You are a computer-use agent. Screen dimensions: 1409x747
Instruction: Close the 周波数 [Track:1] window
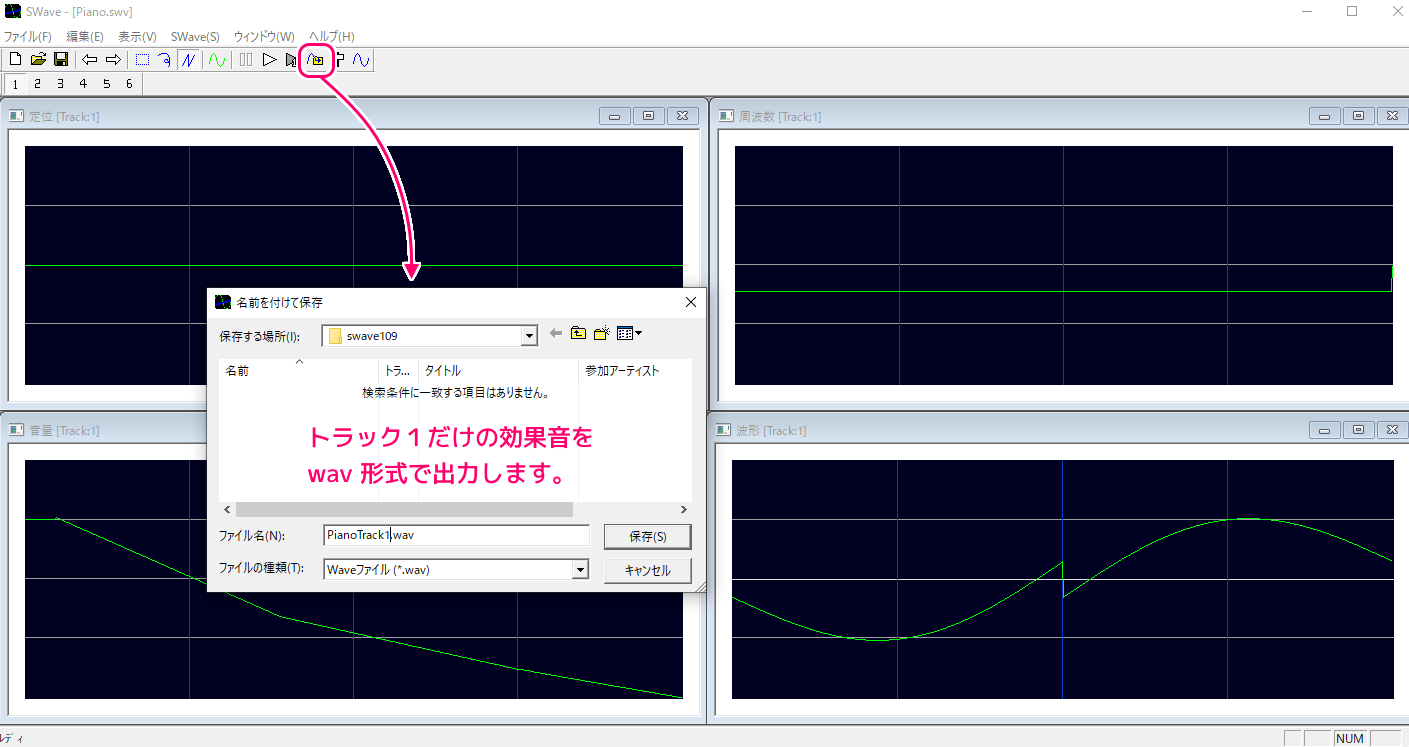pos(1392,116)
